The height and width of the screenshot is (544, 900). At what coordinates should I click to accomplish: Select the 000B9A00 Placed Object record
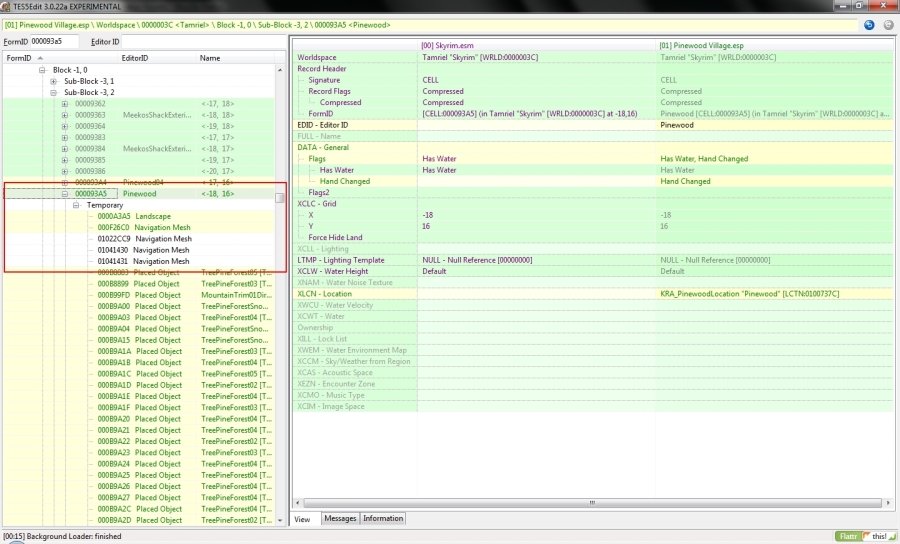pos(138,306)
